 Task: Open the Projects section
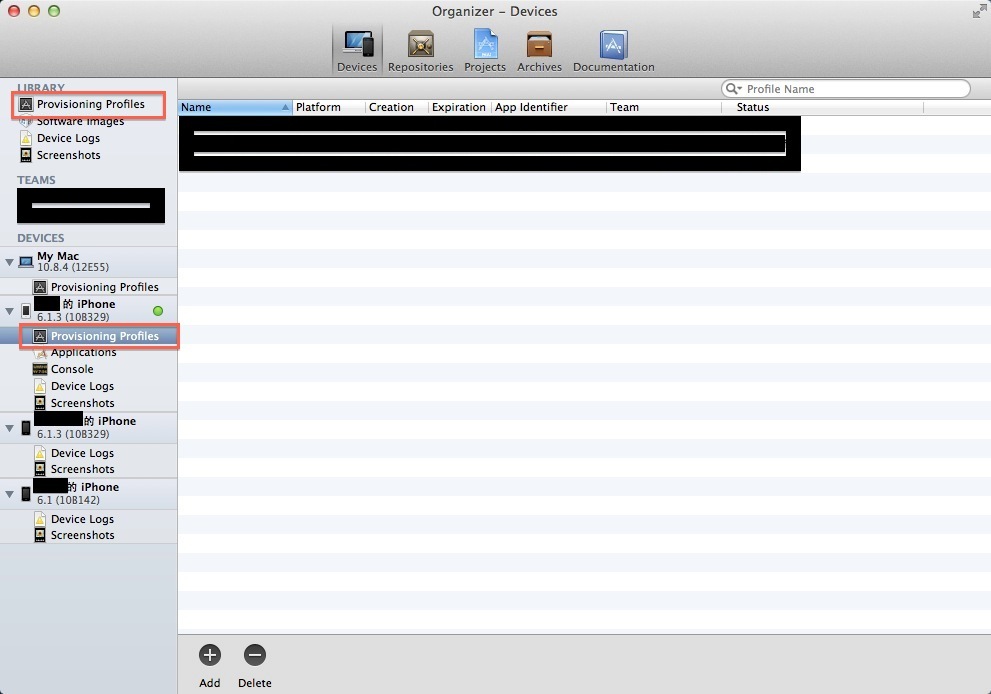485,51
